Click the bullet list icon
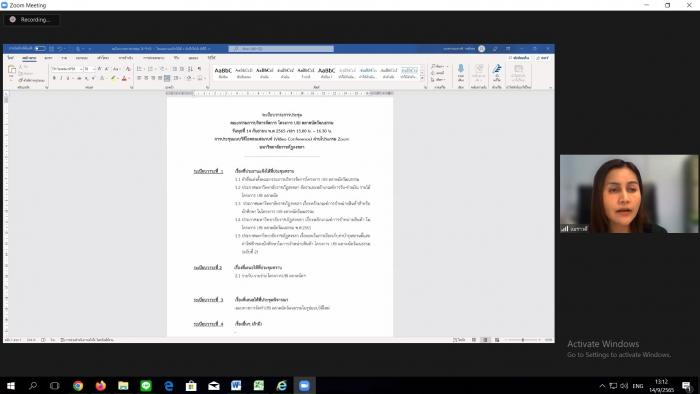Viewport: 700px width, 394px height. [x=139, y=69]
